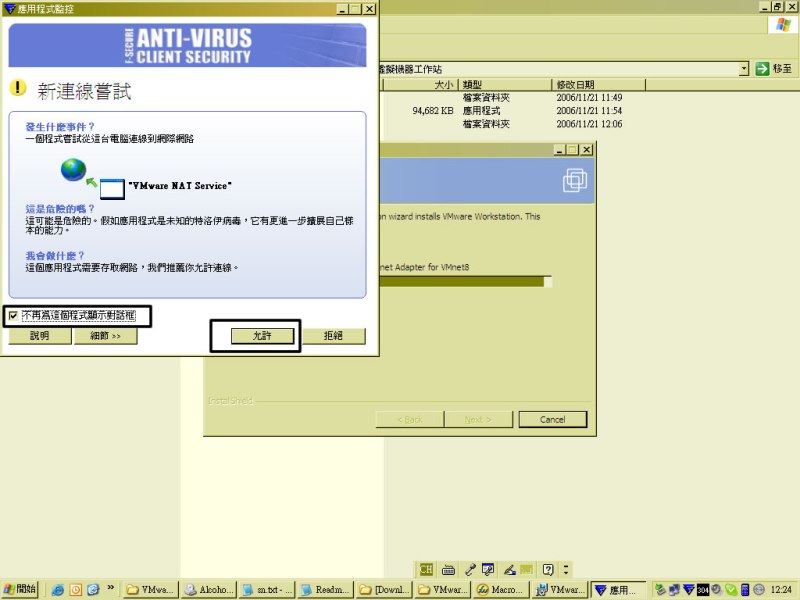Open 說明 (Help) in the F-Secure dialog
800x600 pixels.
(x=40, y=336)
